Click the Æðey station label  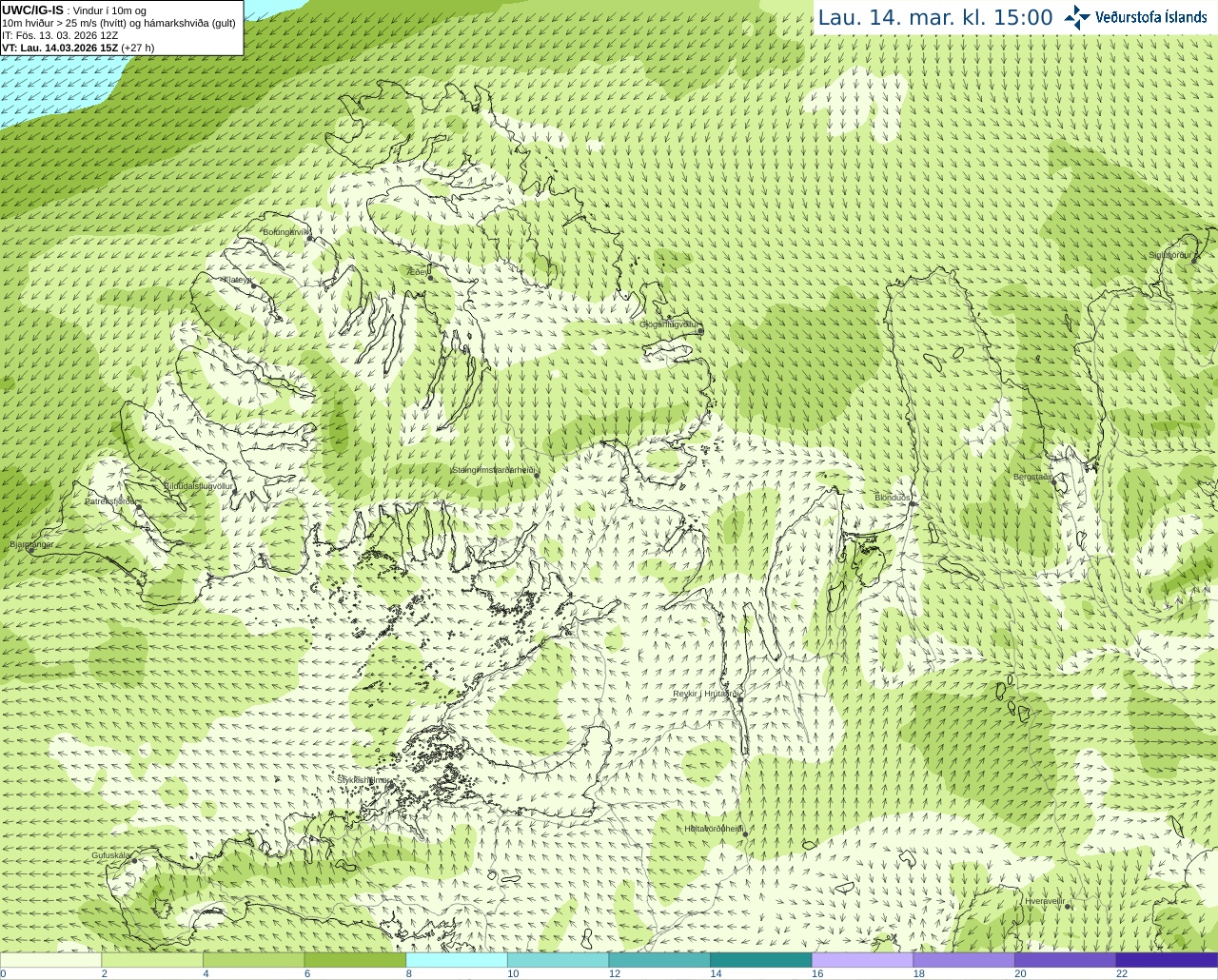419,272
